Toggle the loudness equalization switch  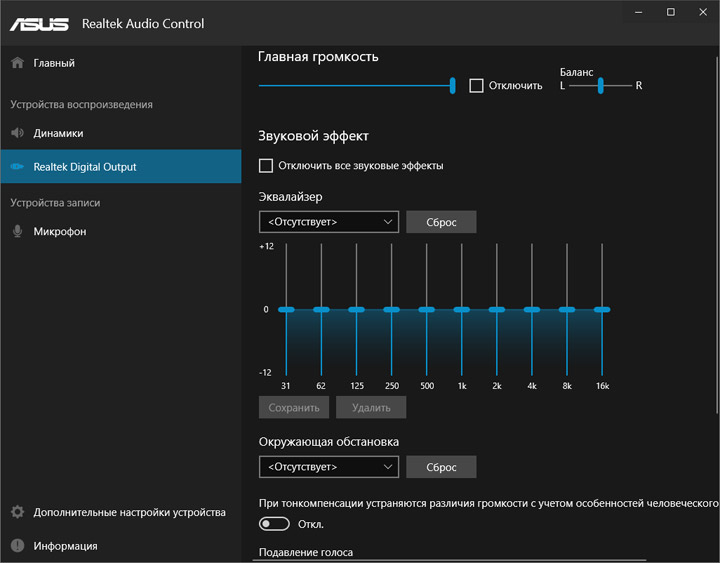pyautogui.click(x=274, y=523)
